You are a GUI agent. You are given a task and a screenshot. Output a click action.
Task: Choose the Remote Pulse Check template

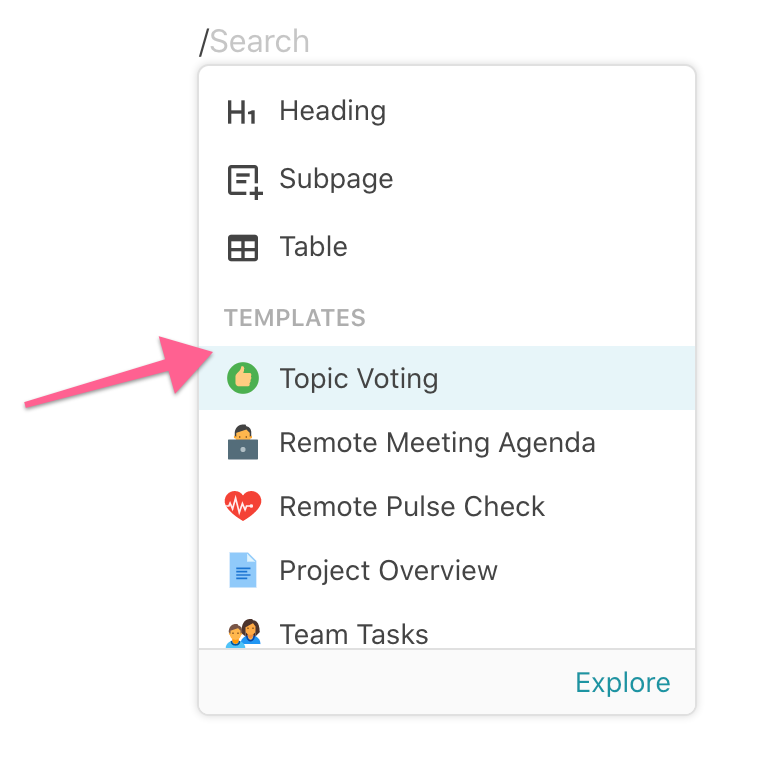click(412, 507)
